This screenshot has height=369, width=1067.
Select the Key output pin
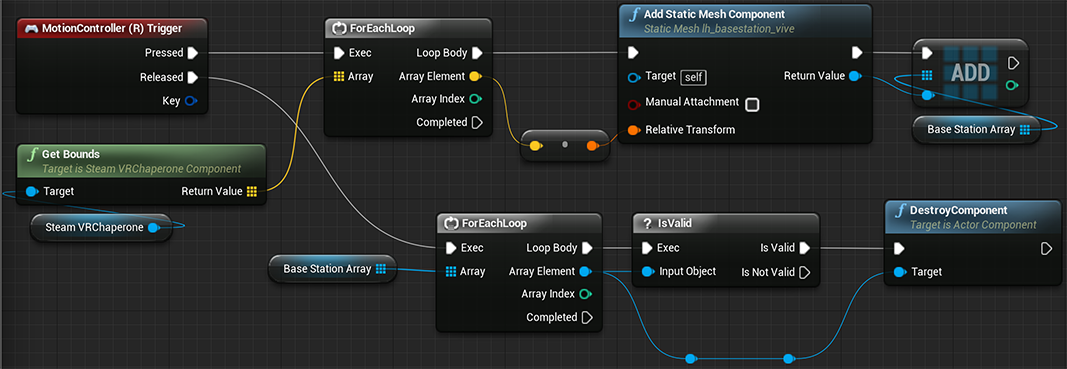click(x=191, y=101)
